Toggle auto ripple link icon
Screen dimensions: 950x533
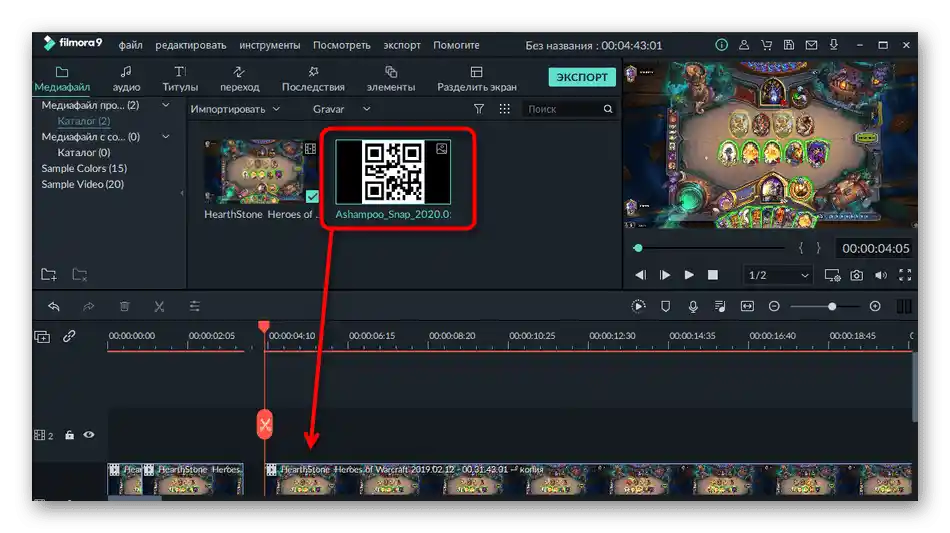(69, 336)
